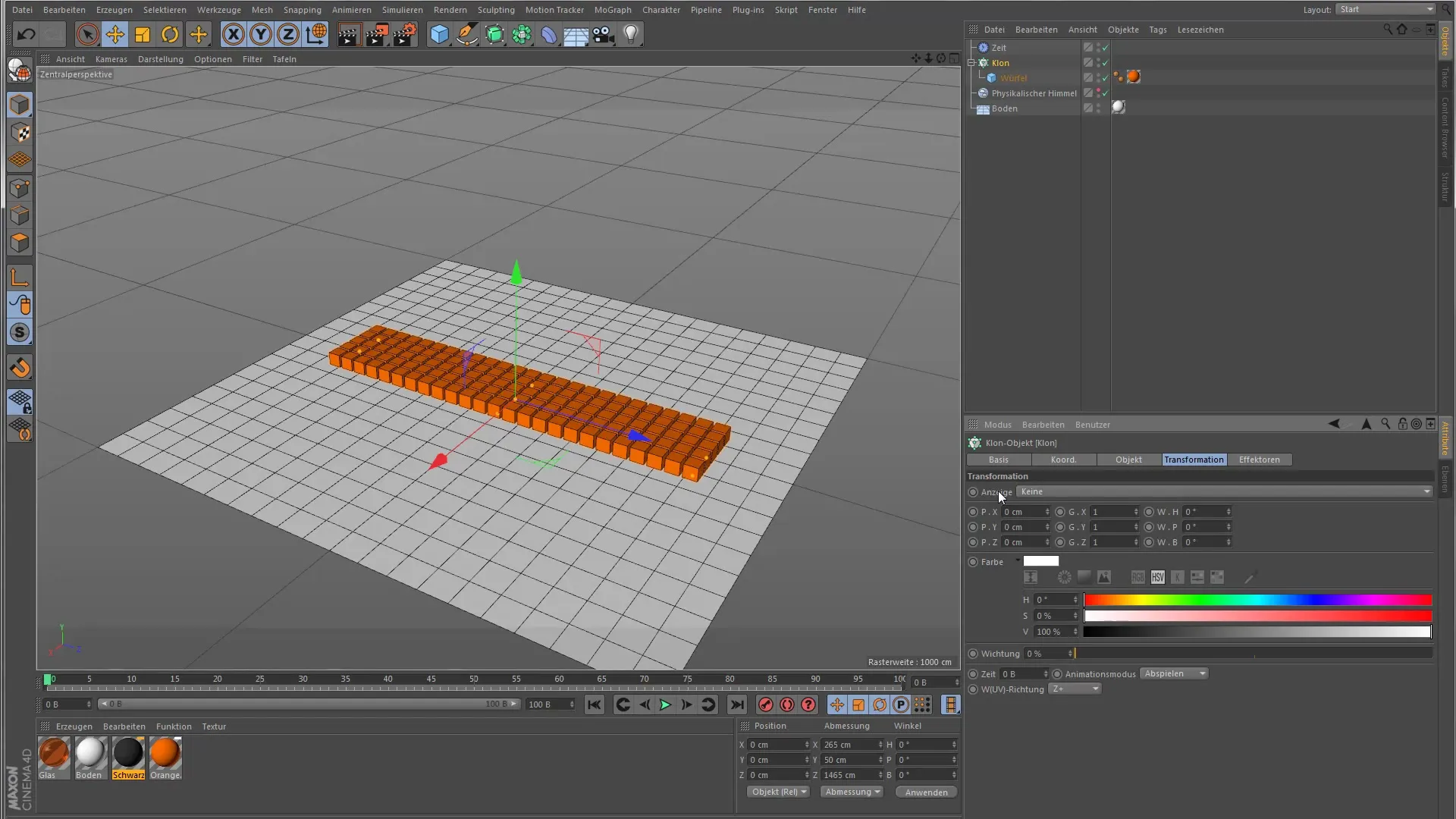Image resolution: width=1456 pixels, height=819 pixels.
Task: Switch to the Koord. tab
Action: click(x=1063, y=460)
